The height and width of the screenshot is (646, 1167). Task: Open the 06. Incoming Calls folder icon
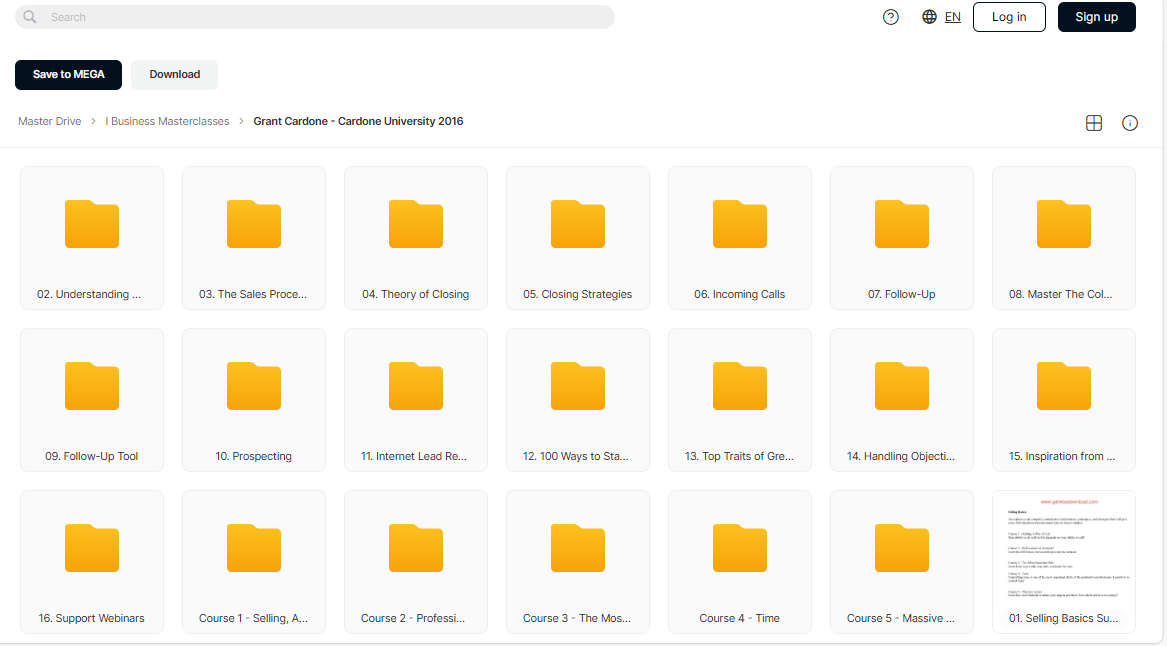click(740, 224)
